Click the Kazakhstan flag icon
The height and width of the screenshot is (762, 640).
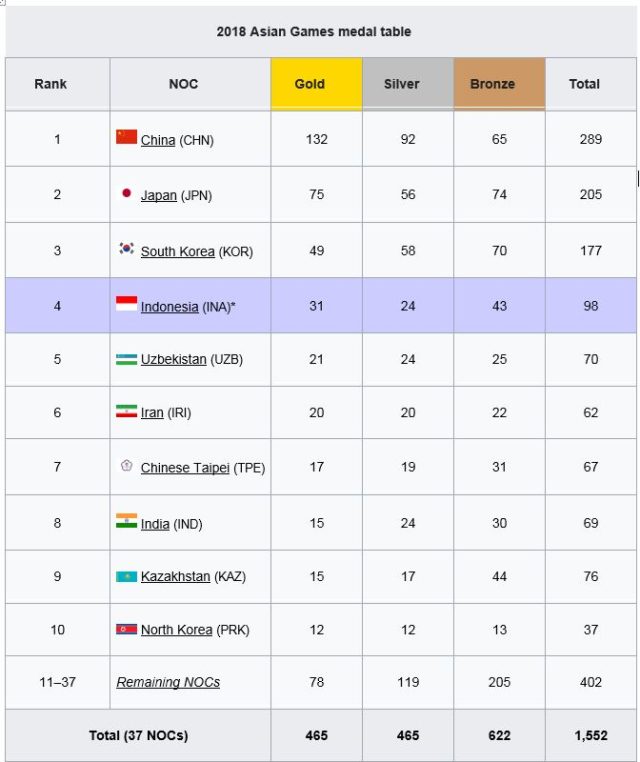coord(126,576)
